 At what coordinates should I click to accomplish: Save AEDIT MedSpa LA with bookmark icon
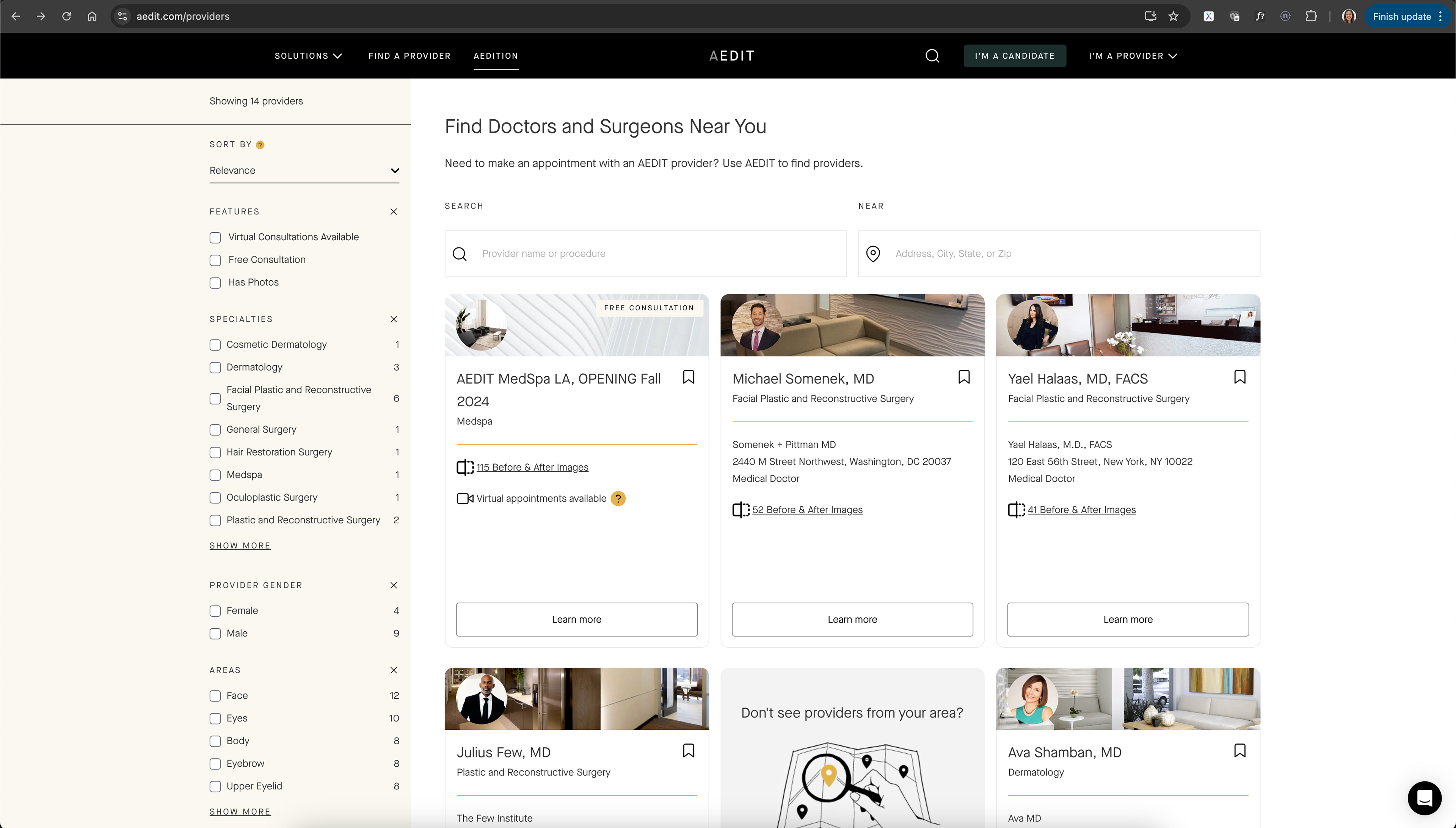[689, 377]
